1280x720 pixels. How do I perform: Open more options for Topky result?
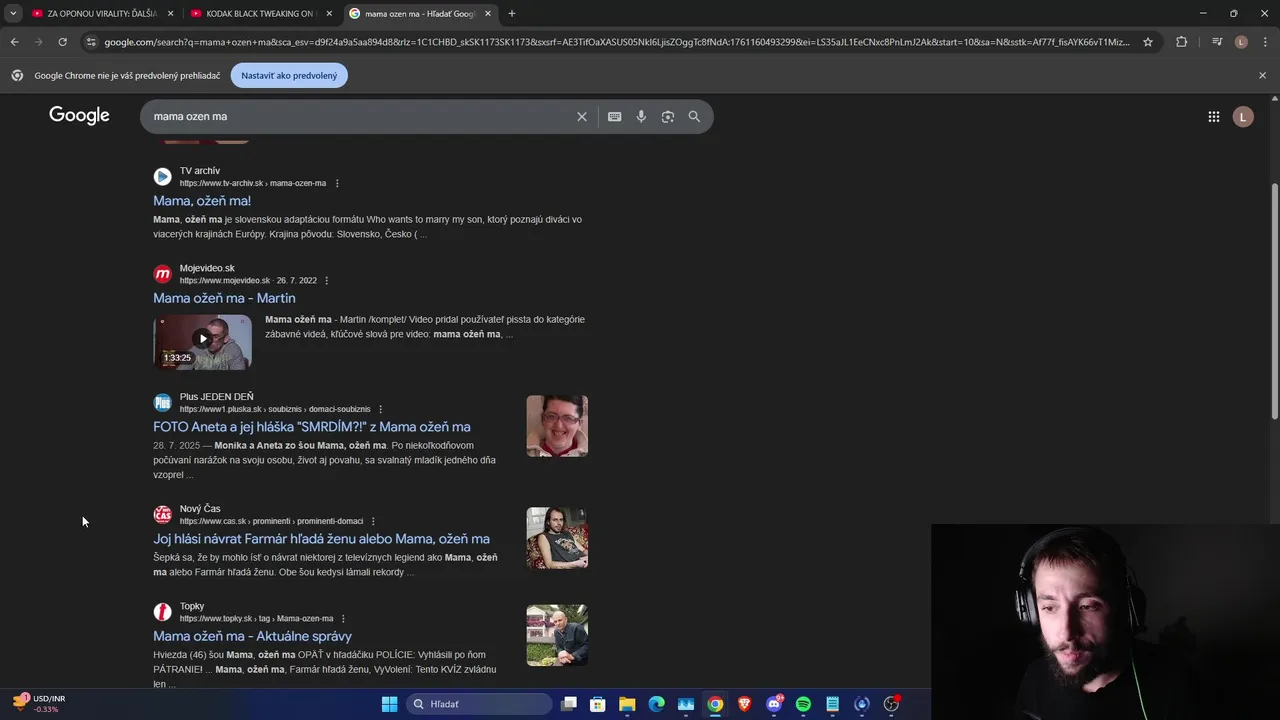coord(343,619)
